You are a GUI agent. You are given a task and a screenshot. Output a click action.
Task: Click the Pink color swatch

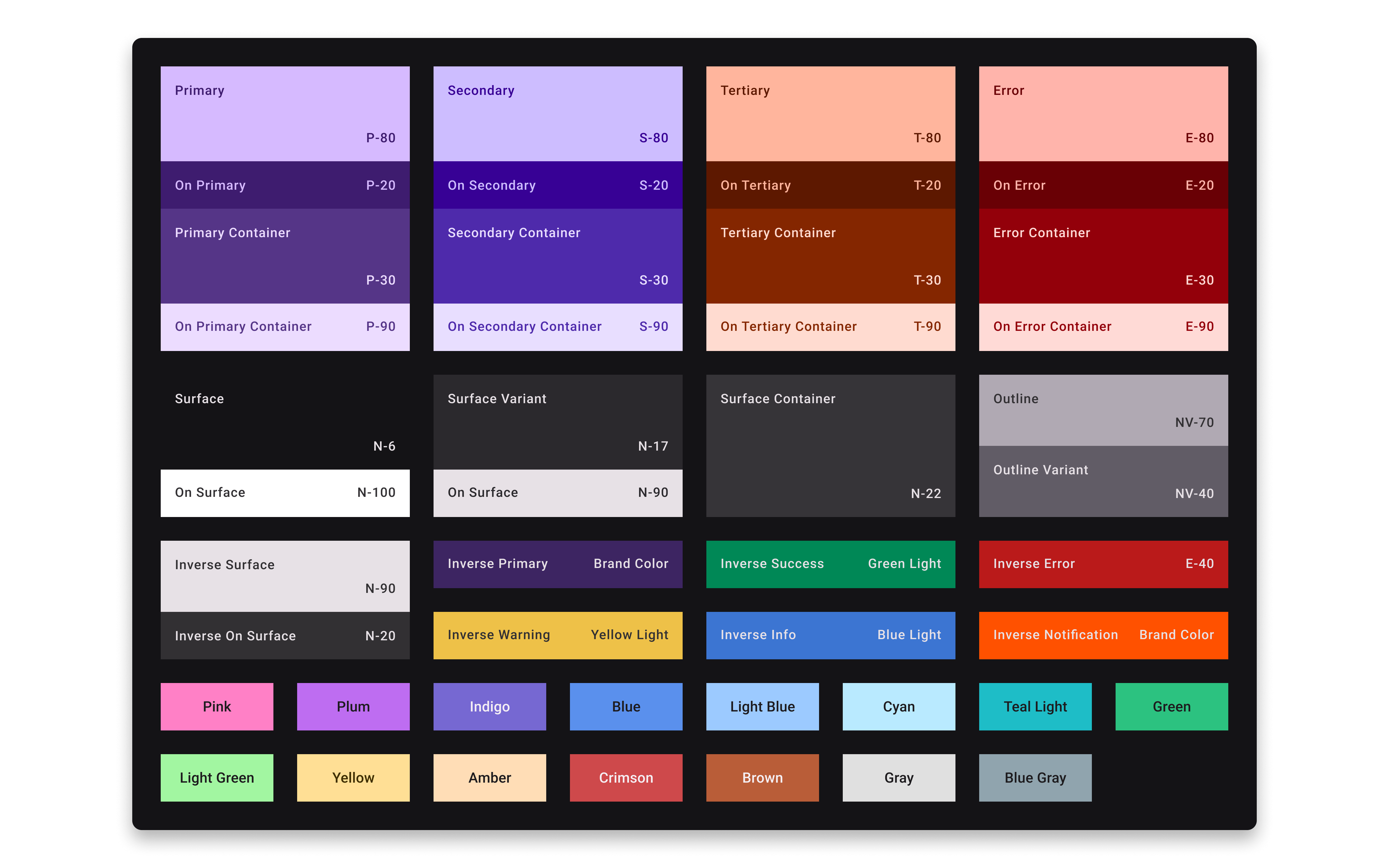tap(217, 707)
